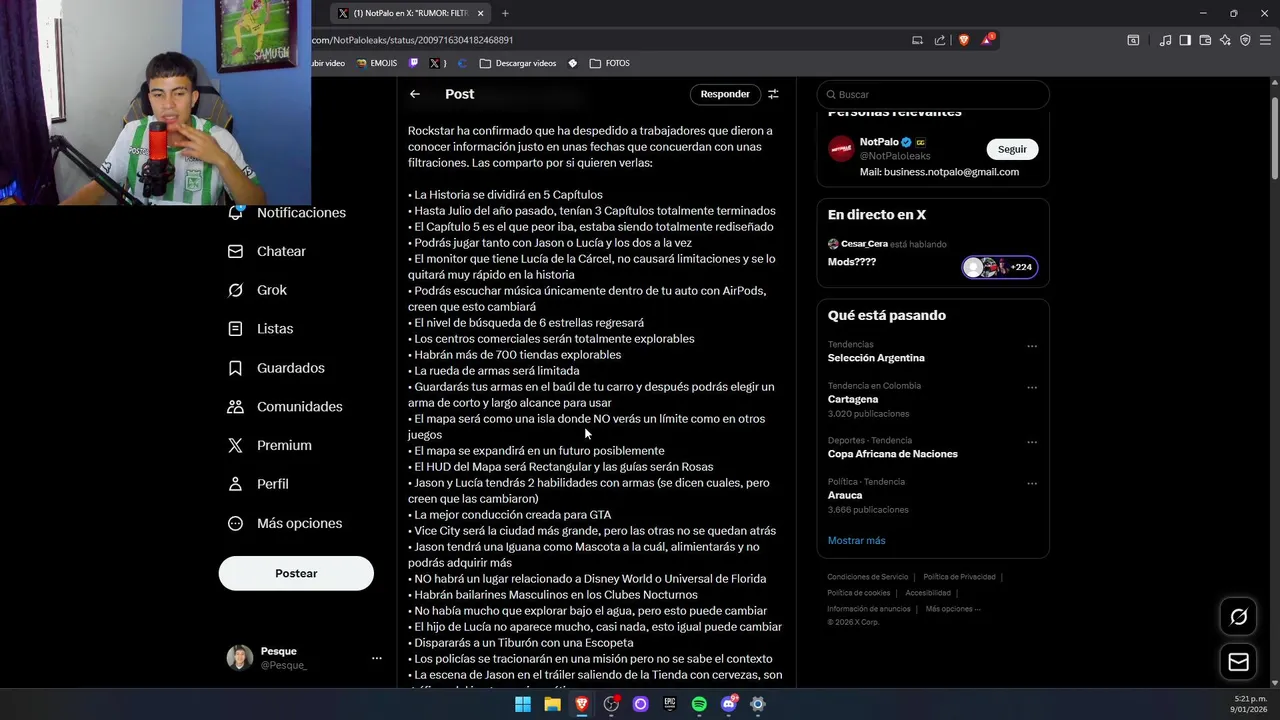The height and width of the screenshot is (720, 1280).
Task: Open Listas in the sidebar
Action: [261, 329]
